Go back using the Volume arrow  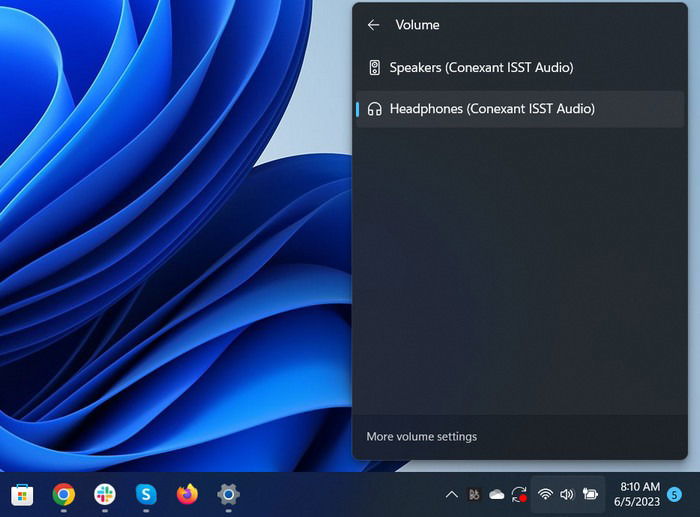click(x=373, y=25)
